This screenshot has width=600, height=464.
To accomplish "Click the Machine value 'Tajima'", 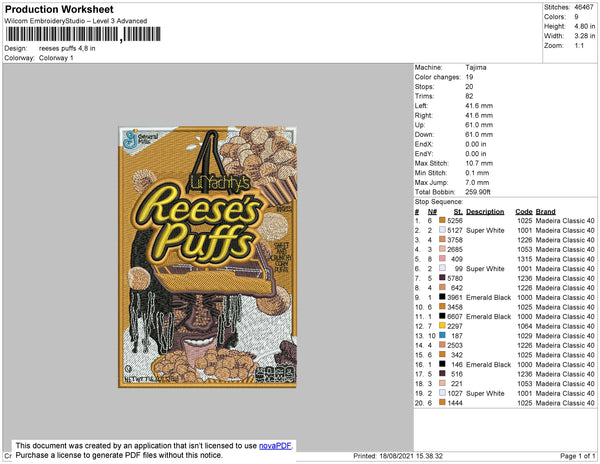I will click(x=476, y=67).
